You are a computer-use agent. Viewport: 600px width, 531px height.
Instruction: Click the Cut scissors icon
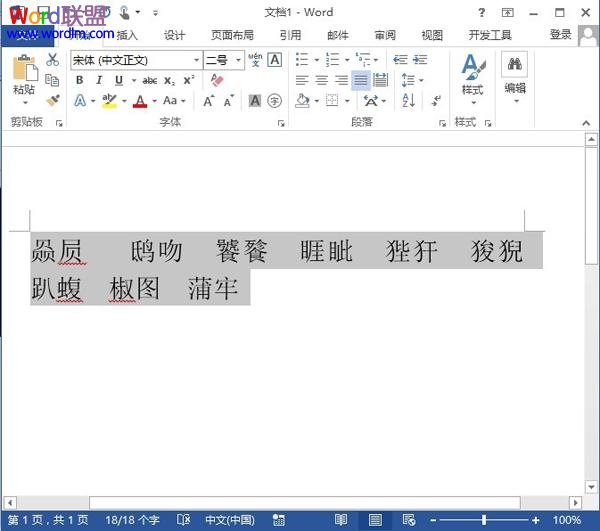(x=52, y=60)
